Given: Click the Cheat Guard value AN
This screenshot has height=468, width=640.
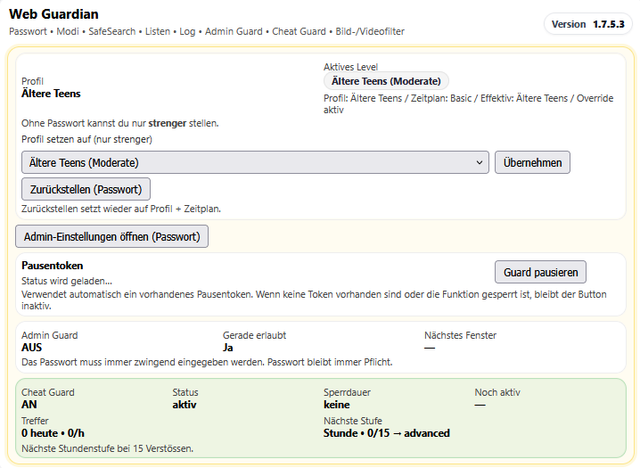Looking at the screenshot, I should (x=29, y=405).
